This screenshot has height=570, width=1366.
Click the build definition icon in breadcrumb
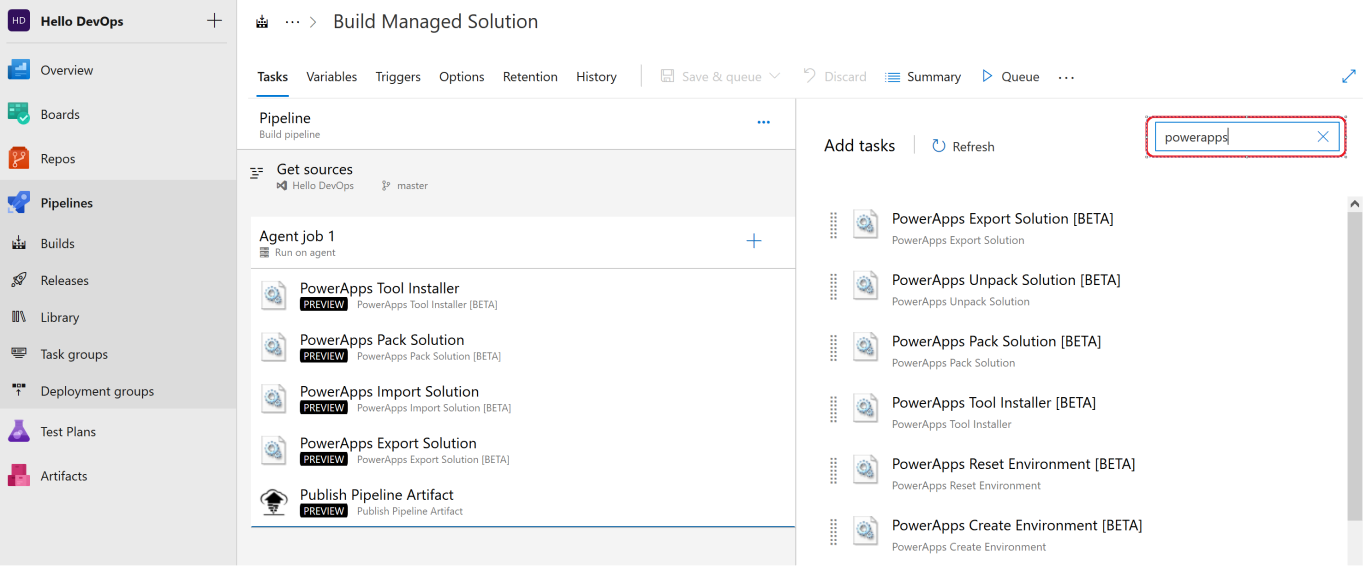263,22
